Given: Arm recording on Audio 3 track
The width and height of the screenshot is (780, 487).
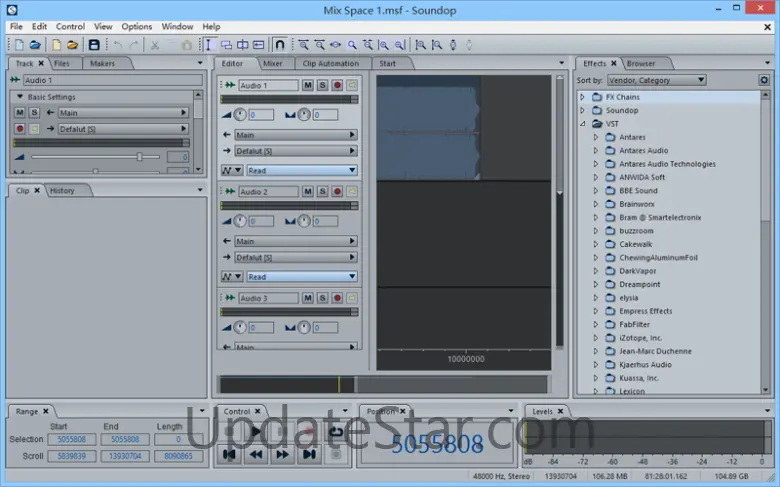Looking at the screenshot, I should coord(337,299).
